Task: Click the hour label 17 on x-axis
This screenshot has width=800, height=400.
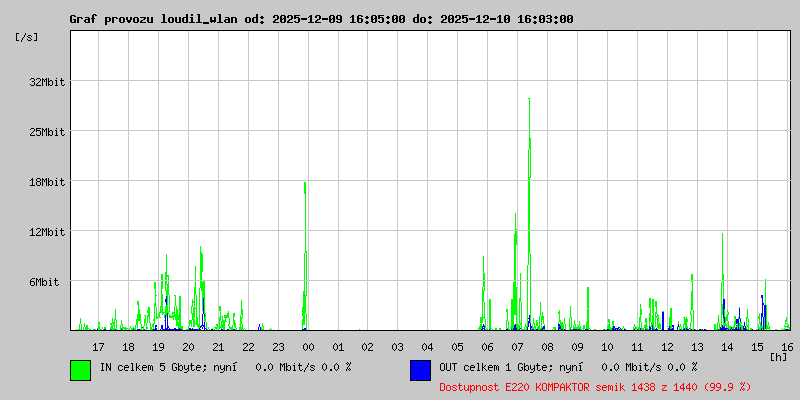Action: 98,347
